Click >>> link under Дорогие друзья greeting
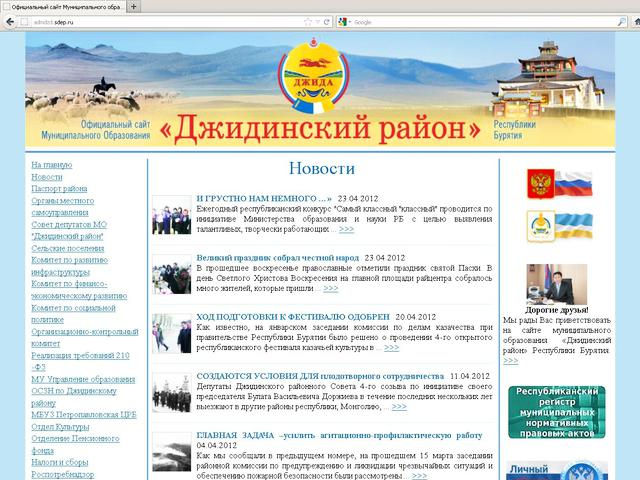The height and width of the screenshot is (480, 640). click(511, 360)
